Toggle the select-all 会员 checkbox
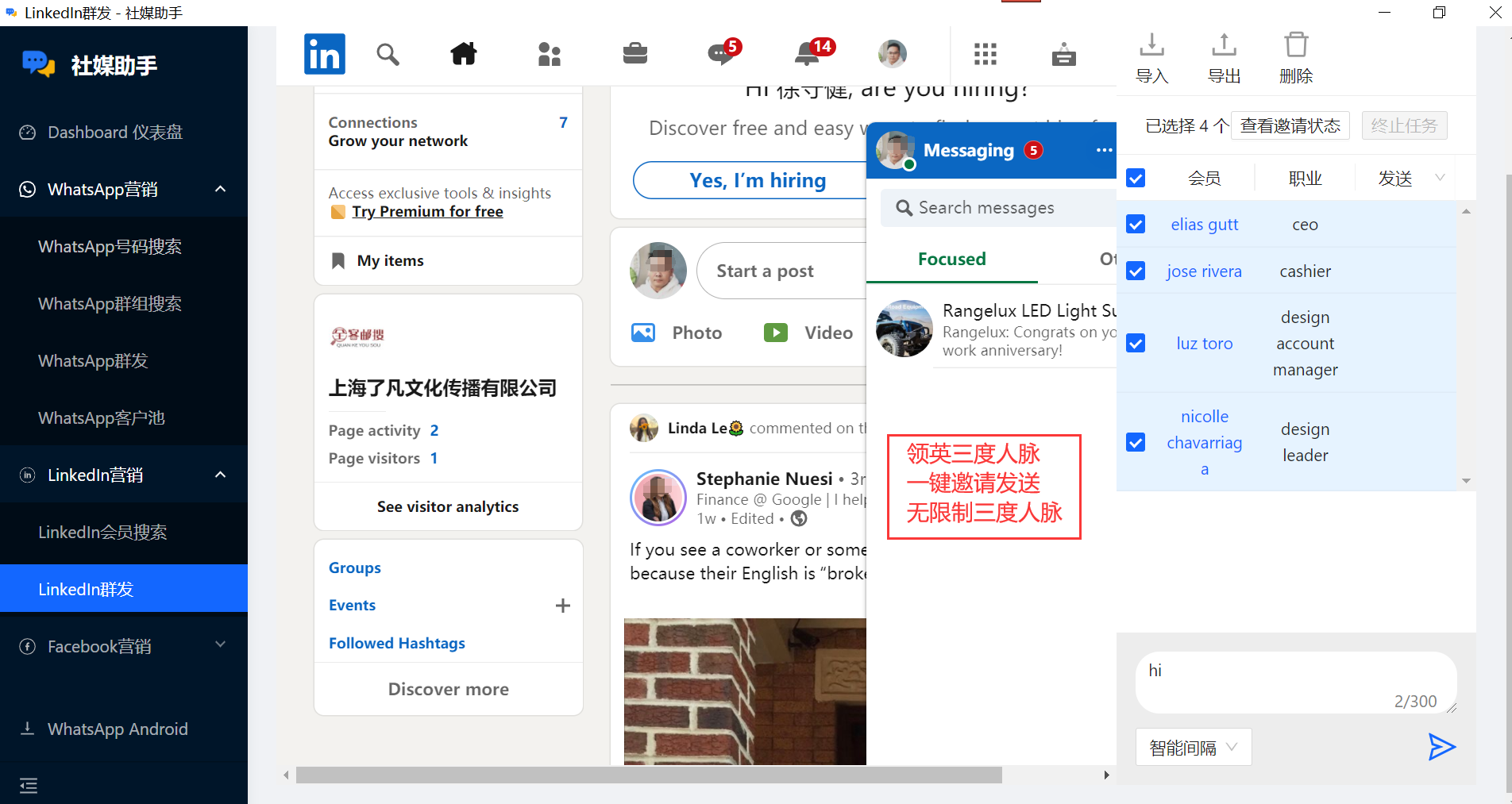Image resolution: width=1512 pixels, height=804 pixels. (x=1136, y=178)
